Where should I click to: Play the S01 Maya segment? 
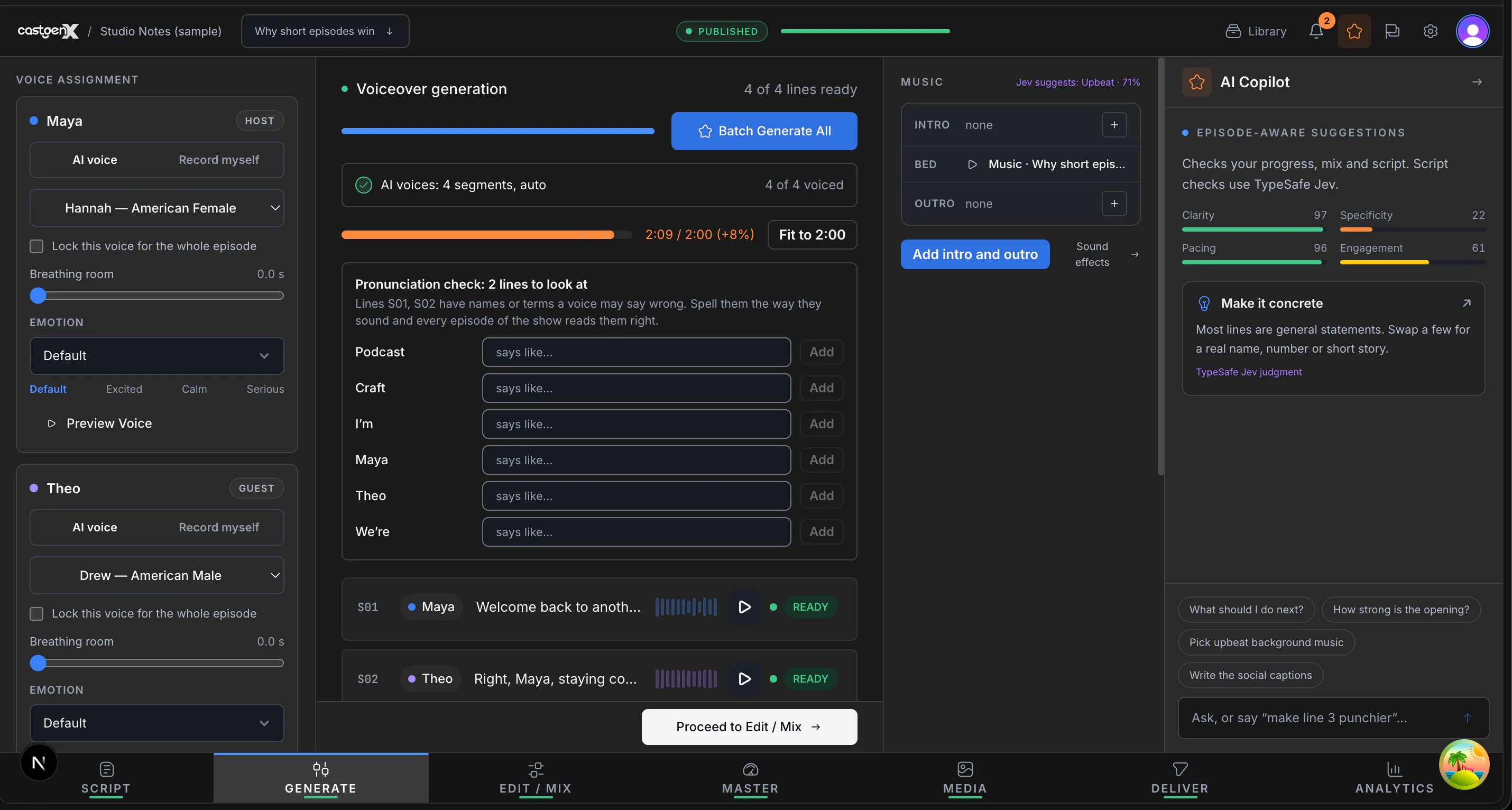[x=744, y=607]
